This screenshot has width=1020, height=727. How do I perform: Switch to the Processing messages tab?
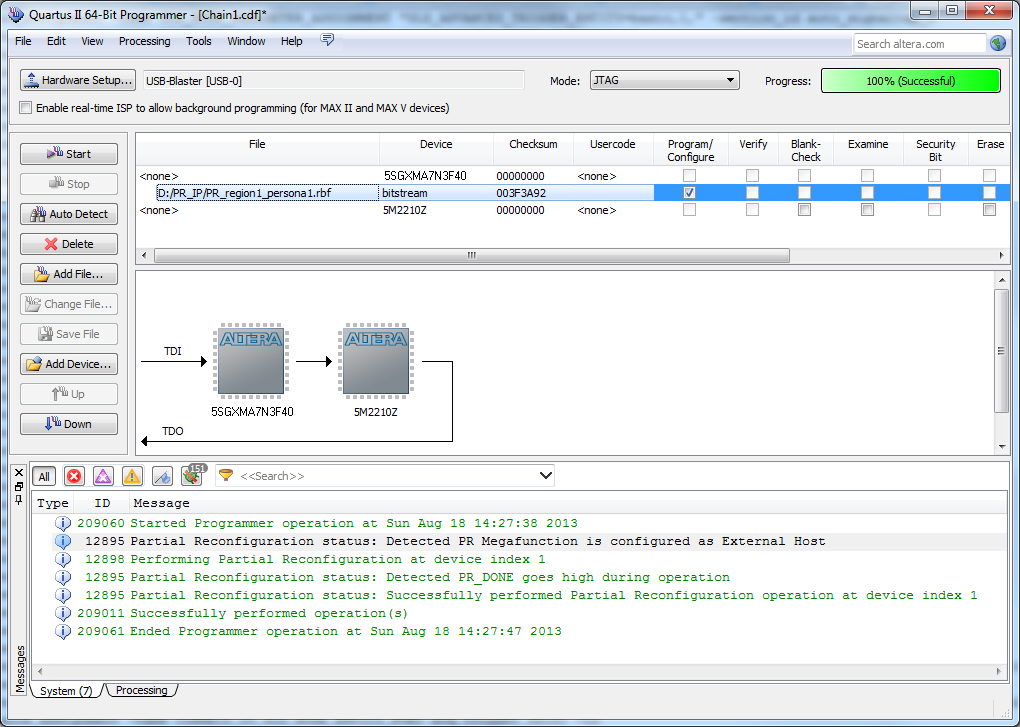pos(141,690)
